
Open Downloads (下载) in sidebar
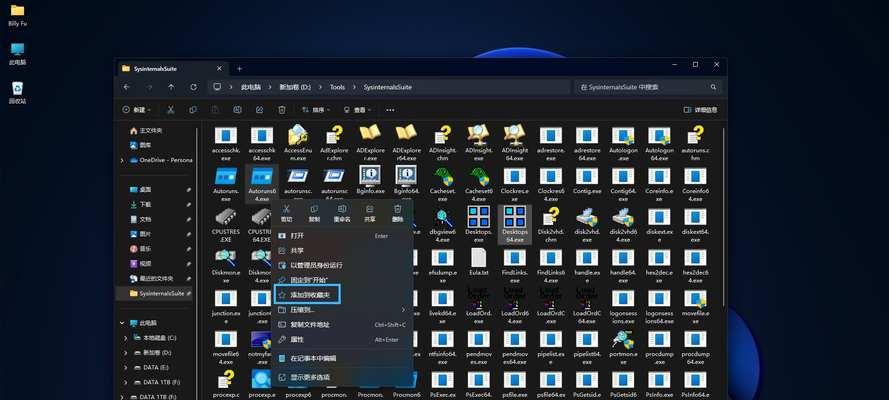click(141, 205)
